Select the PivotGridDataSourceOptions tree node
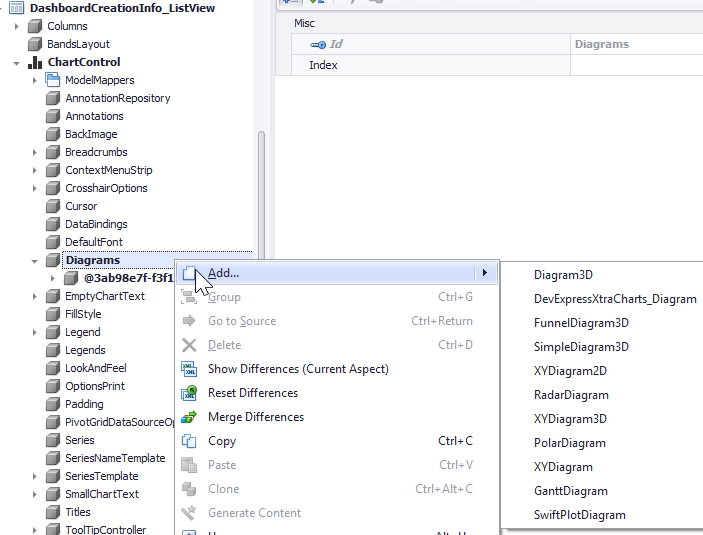703x535 pixels. pos(119,422)
